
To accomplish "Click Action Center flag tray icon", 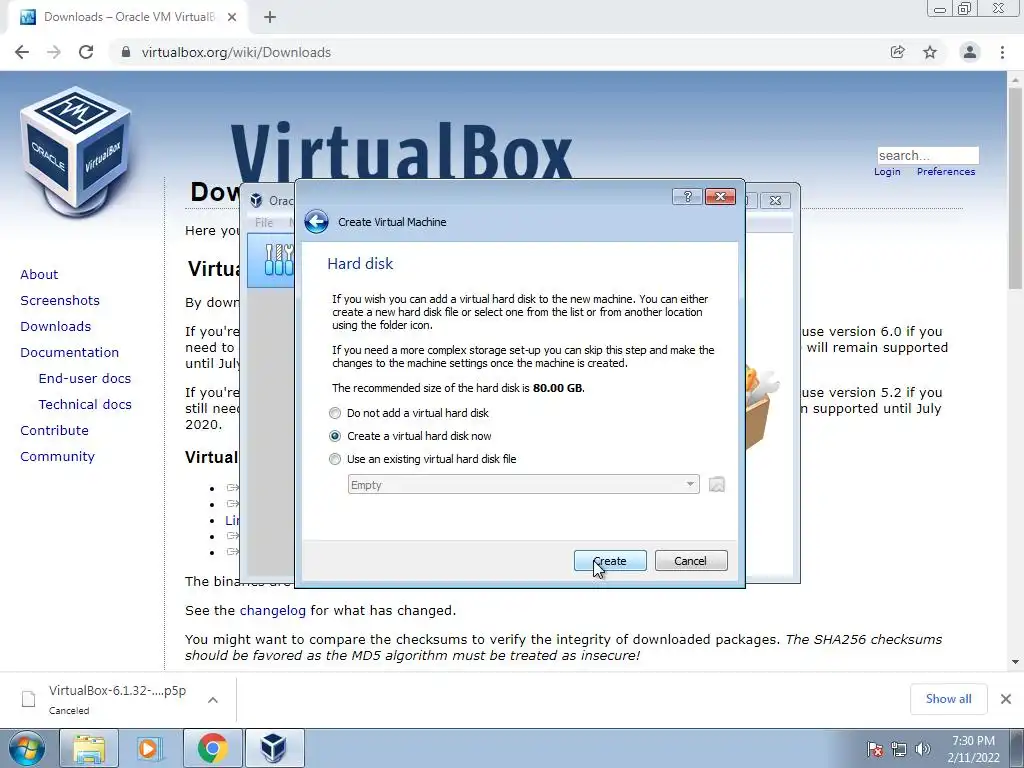I will (x=875, y=750).
